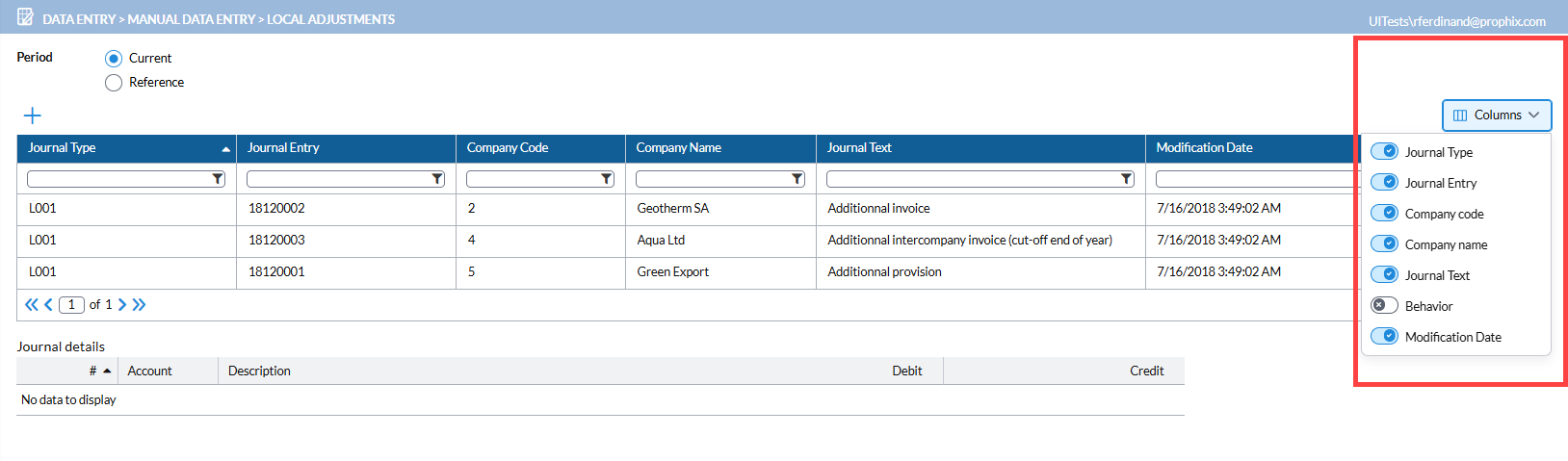Image resolution: width=1568 pixels, height=461 pixels.
Task: Turn off the Modification Date column toggle
Action: tap(1384, 336)
